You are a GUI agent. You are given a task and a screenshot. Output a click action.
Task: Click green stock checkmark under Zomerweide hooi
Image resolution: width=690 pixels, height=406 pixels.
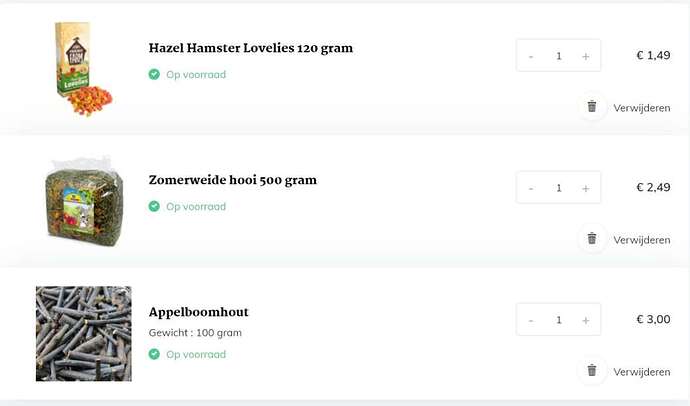154,206
